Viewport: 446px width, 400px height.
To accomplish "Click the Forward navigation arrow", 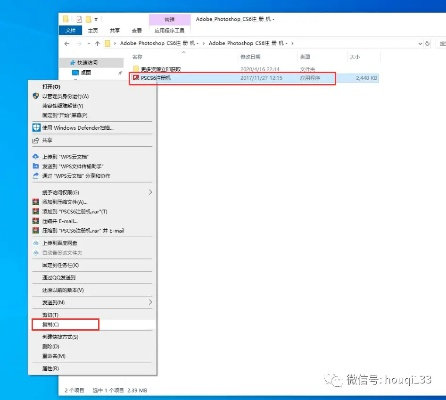I will coord(79,43).
